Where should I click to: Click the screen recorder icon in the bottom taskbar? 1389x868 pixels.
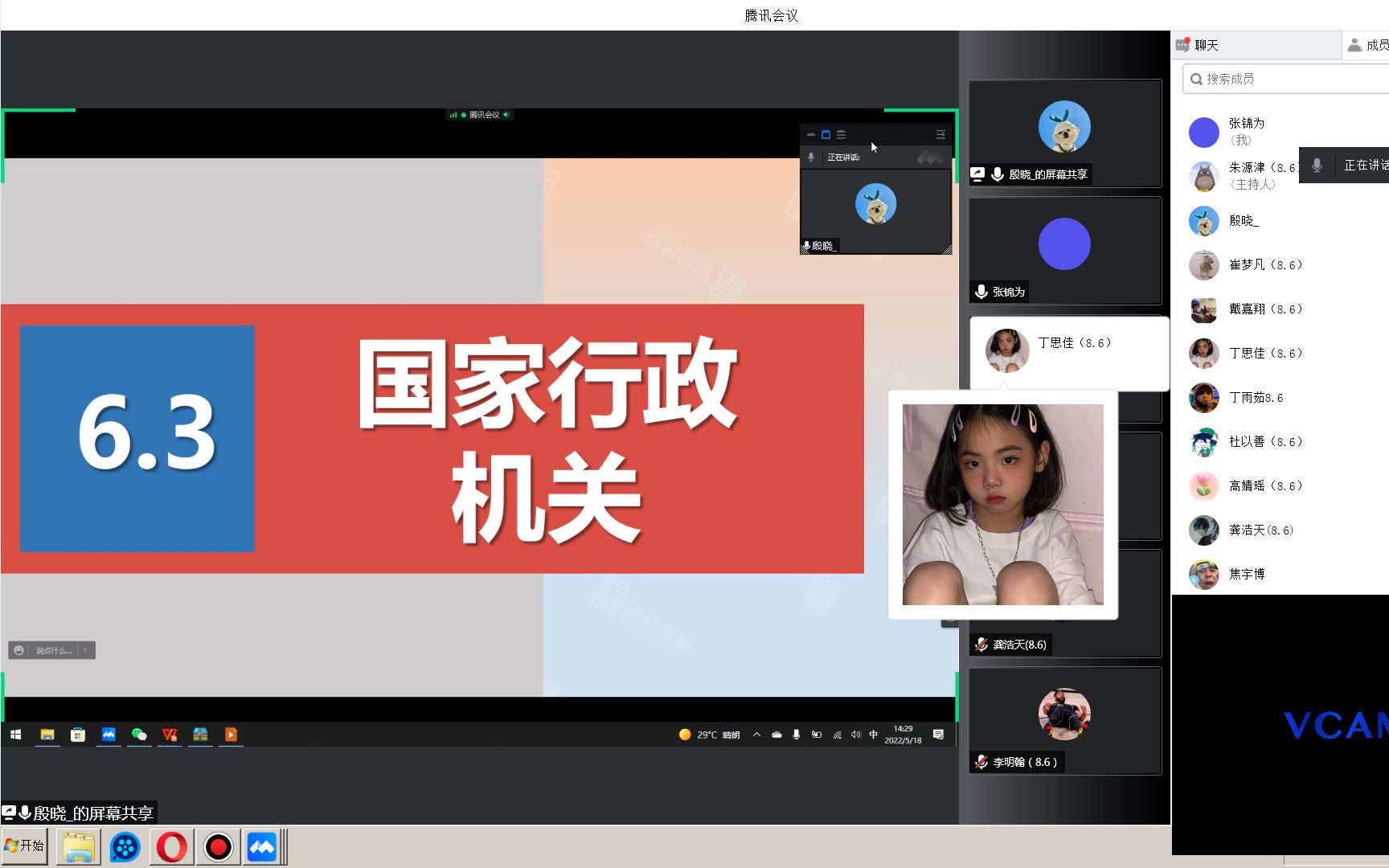pos(218,846)
